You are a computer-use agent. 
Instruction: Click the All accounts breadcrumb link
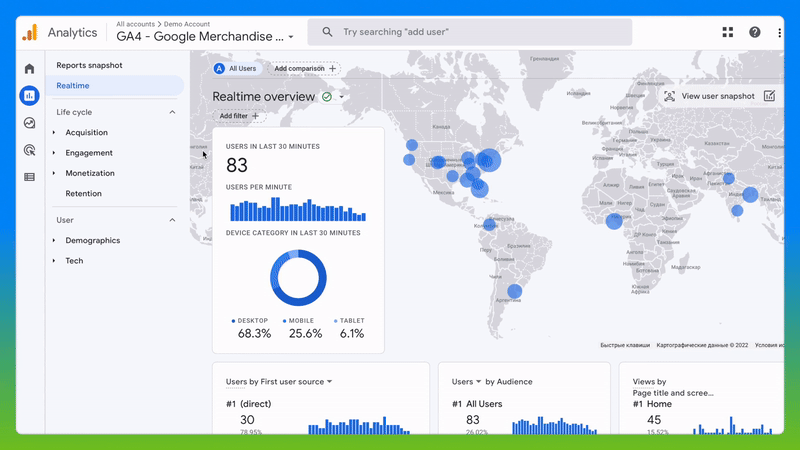point(135,24)
